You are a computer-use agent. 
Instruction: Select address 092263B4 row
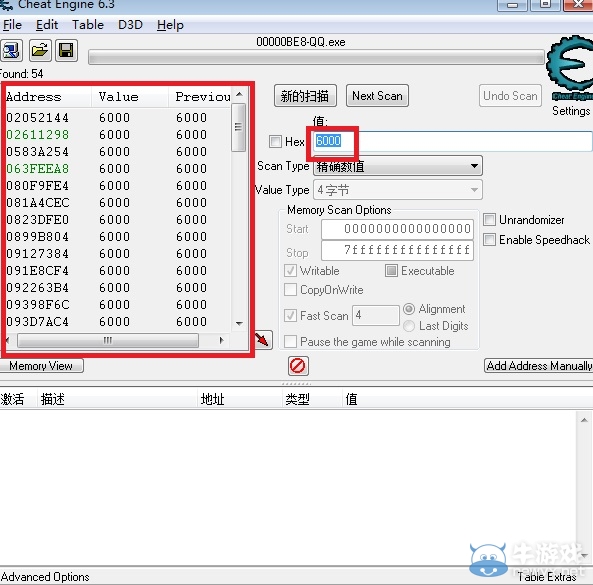point(117,288)
